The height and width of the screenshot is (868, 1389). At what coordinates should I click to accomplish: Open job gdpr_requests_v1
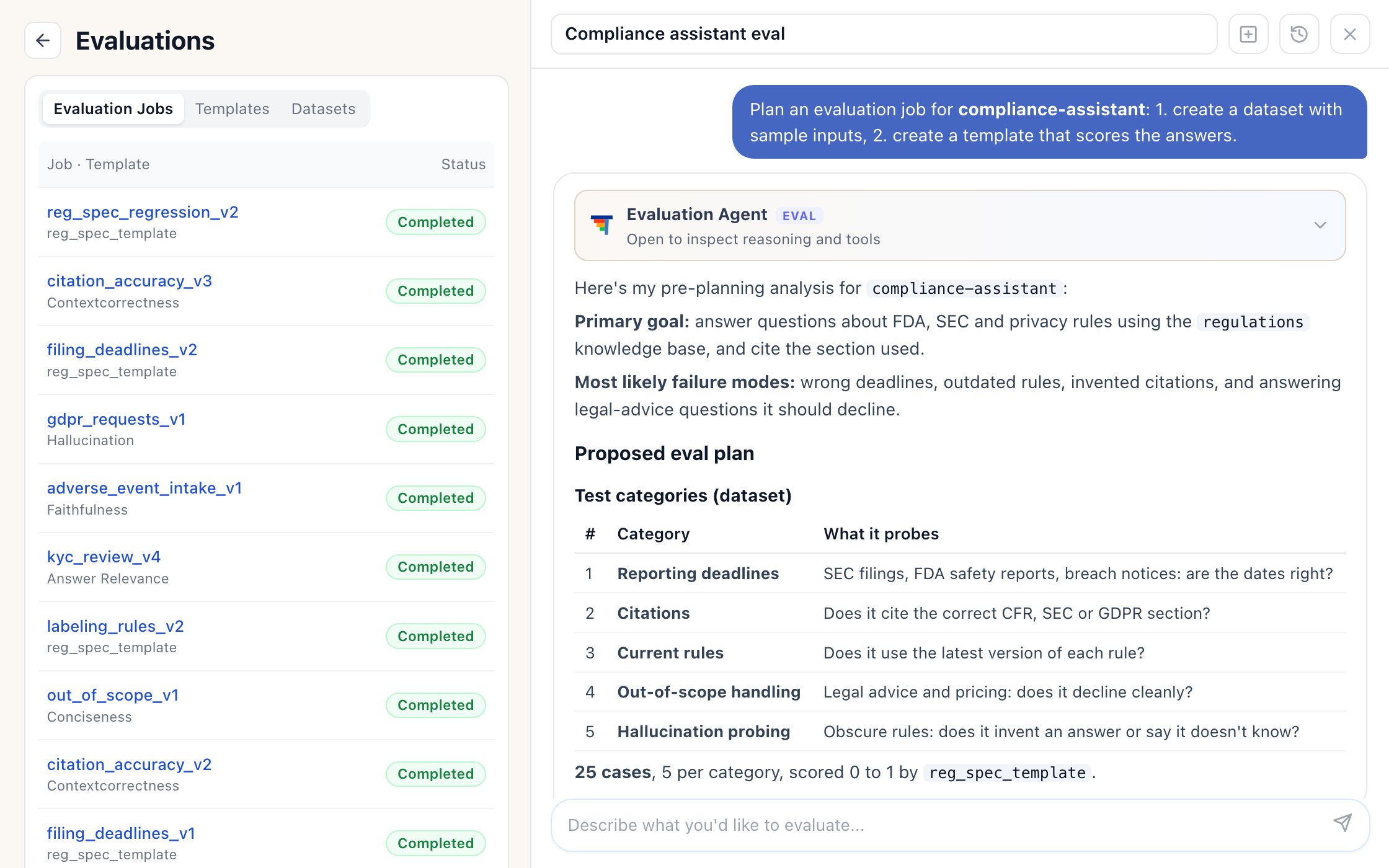117,419
